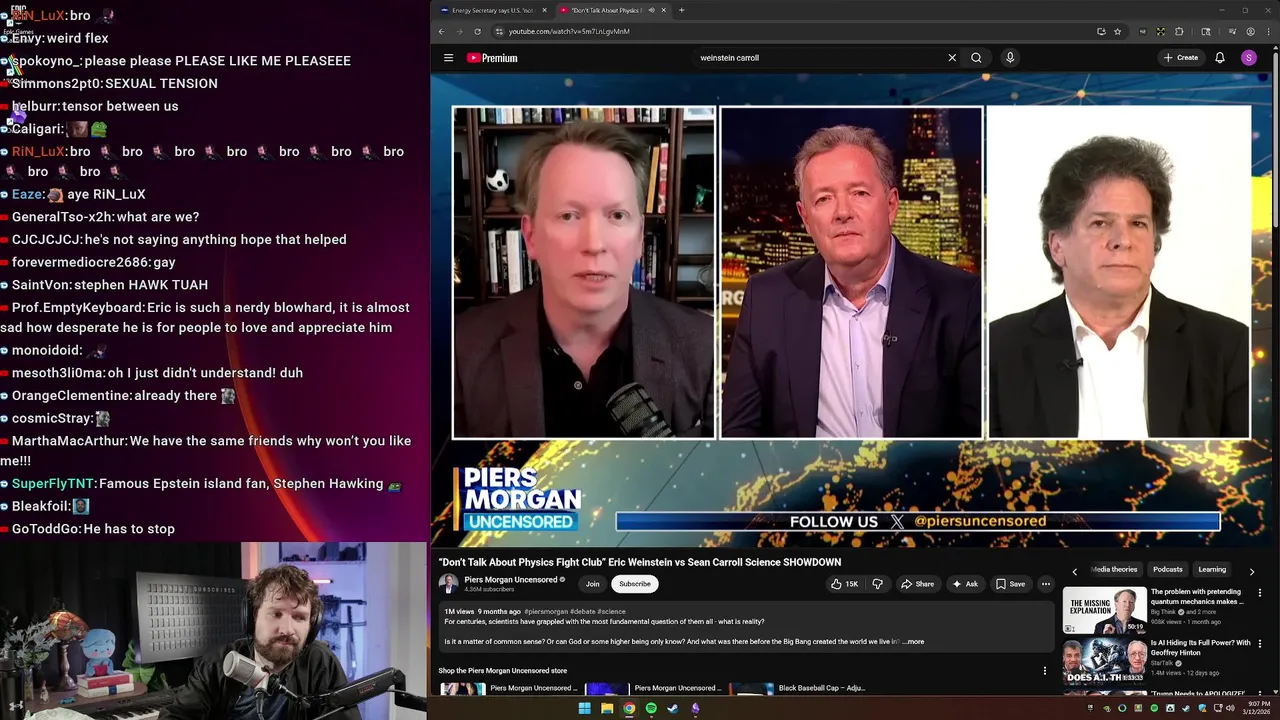Dislike the video with thumbs down
The image size is (1280, 720).
(878, 584)
